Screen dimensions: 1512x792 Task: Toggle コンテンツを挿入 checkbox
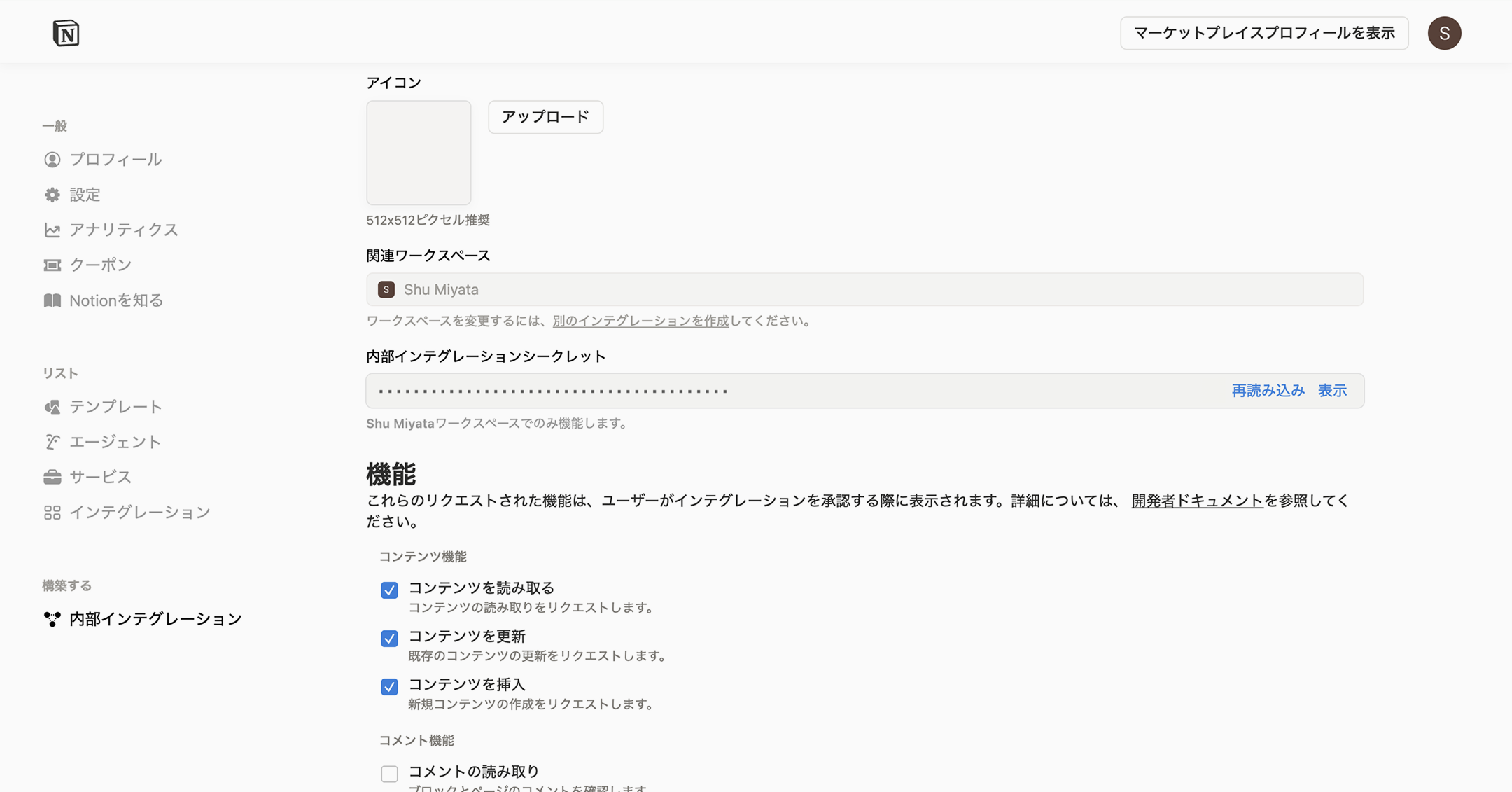(389, 687)
